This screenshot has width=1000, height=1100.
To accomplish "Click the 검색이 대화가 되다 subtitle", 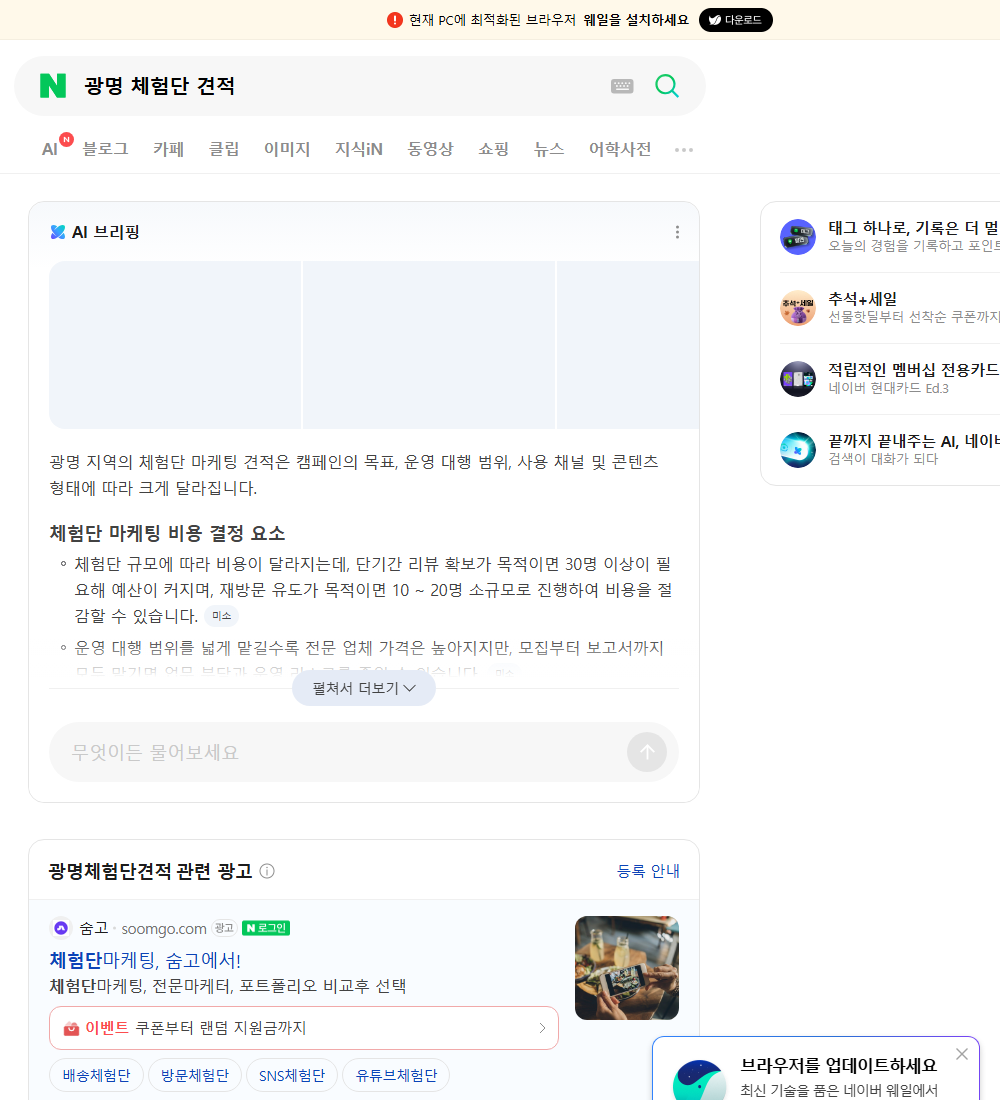I will pos(883,460).
